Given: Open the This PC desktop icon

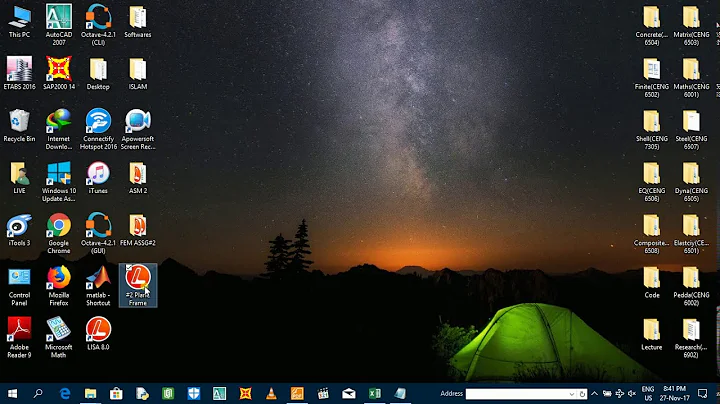Looking at the screenshot, I should [x=19, y=22].
